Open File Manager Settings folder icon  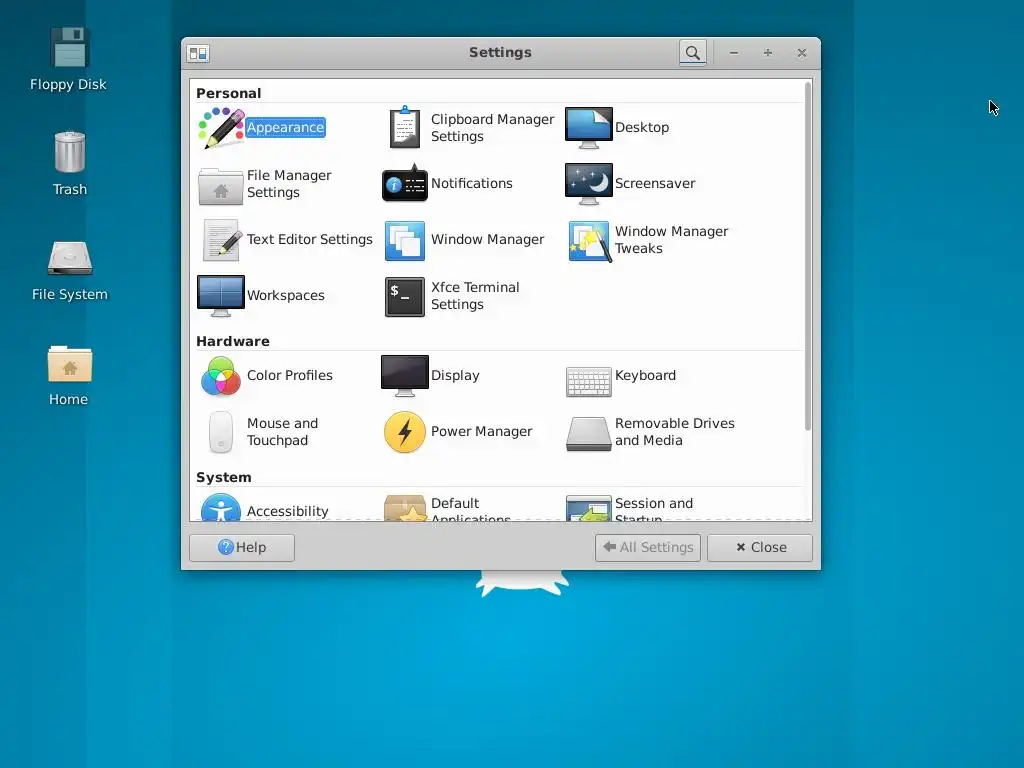[x=221, y=185]
